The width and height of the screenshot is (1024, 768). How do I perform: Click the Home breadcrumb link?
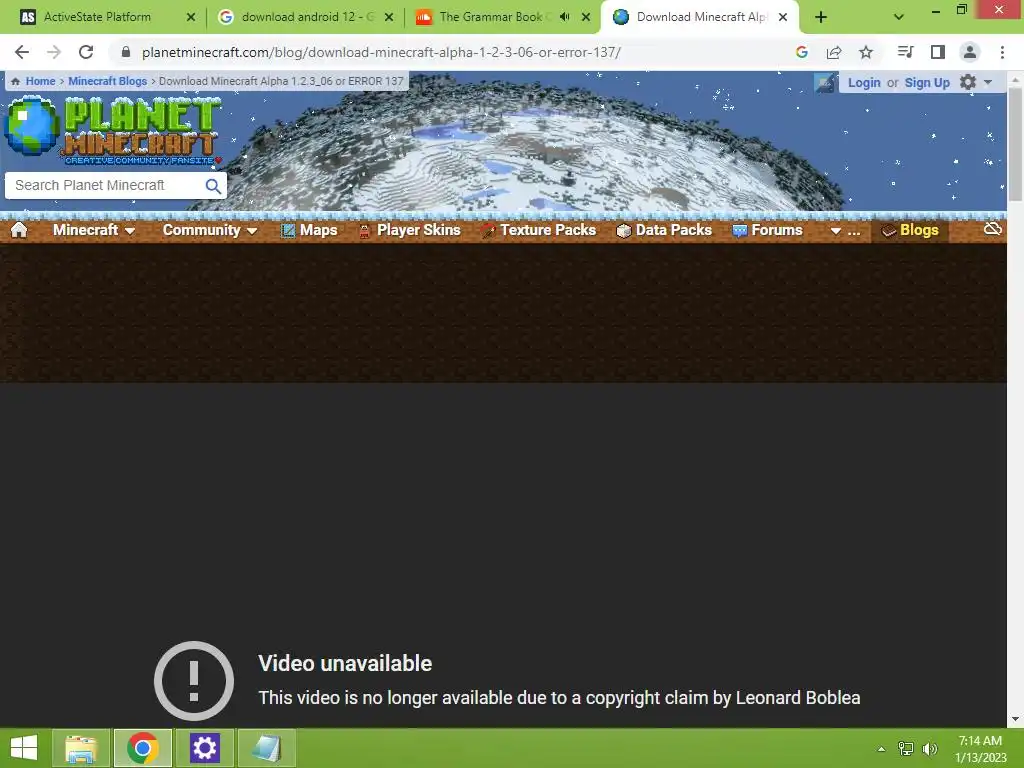pyautogui.click(x=40, y=81)
